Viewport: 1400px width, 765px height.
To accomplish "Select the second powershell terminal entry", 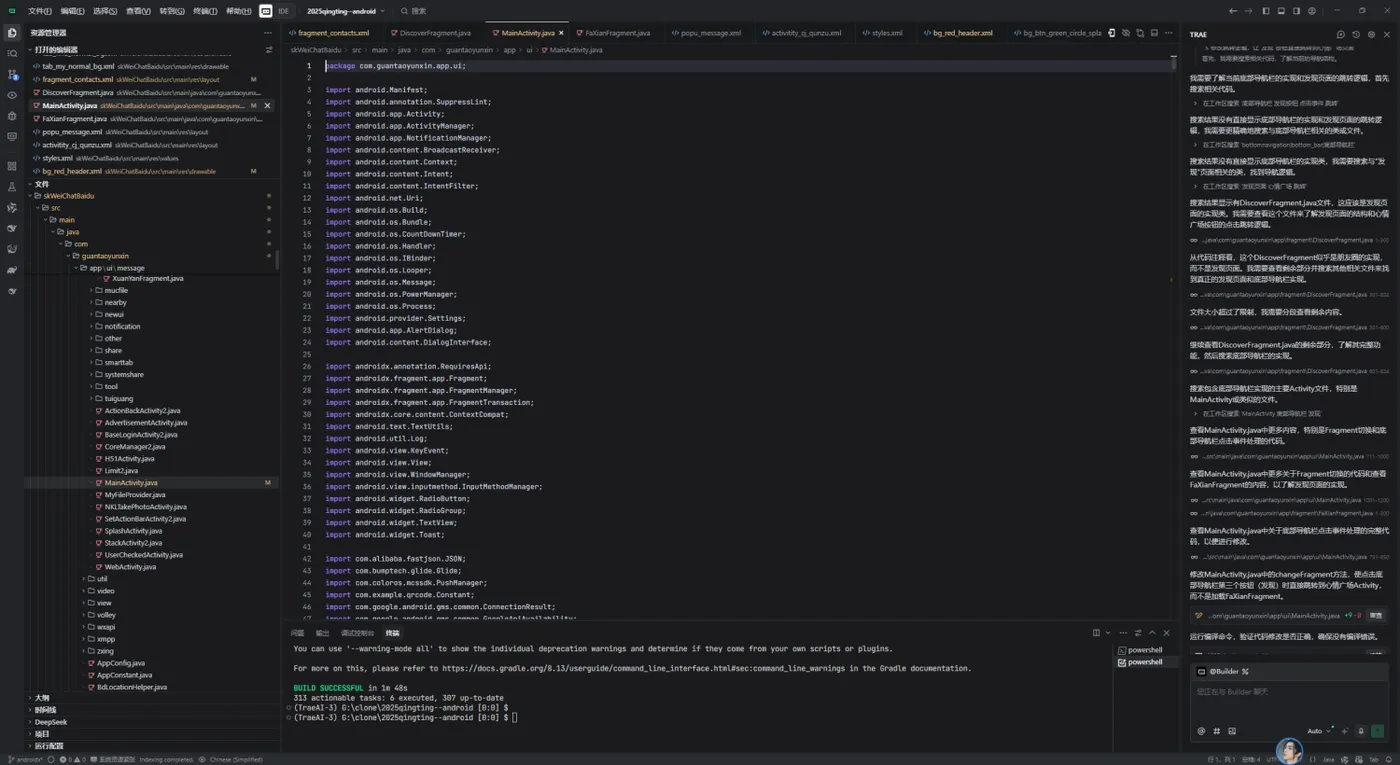I will click(x=1145, y=662).
